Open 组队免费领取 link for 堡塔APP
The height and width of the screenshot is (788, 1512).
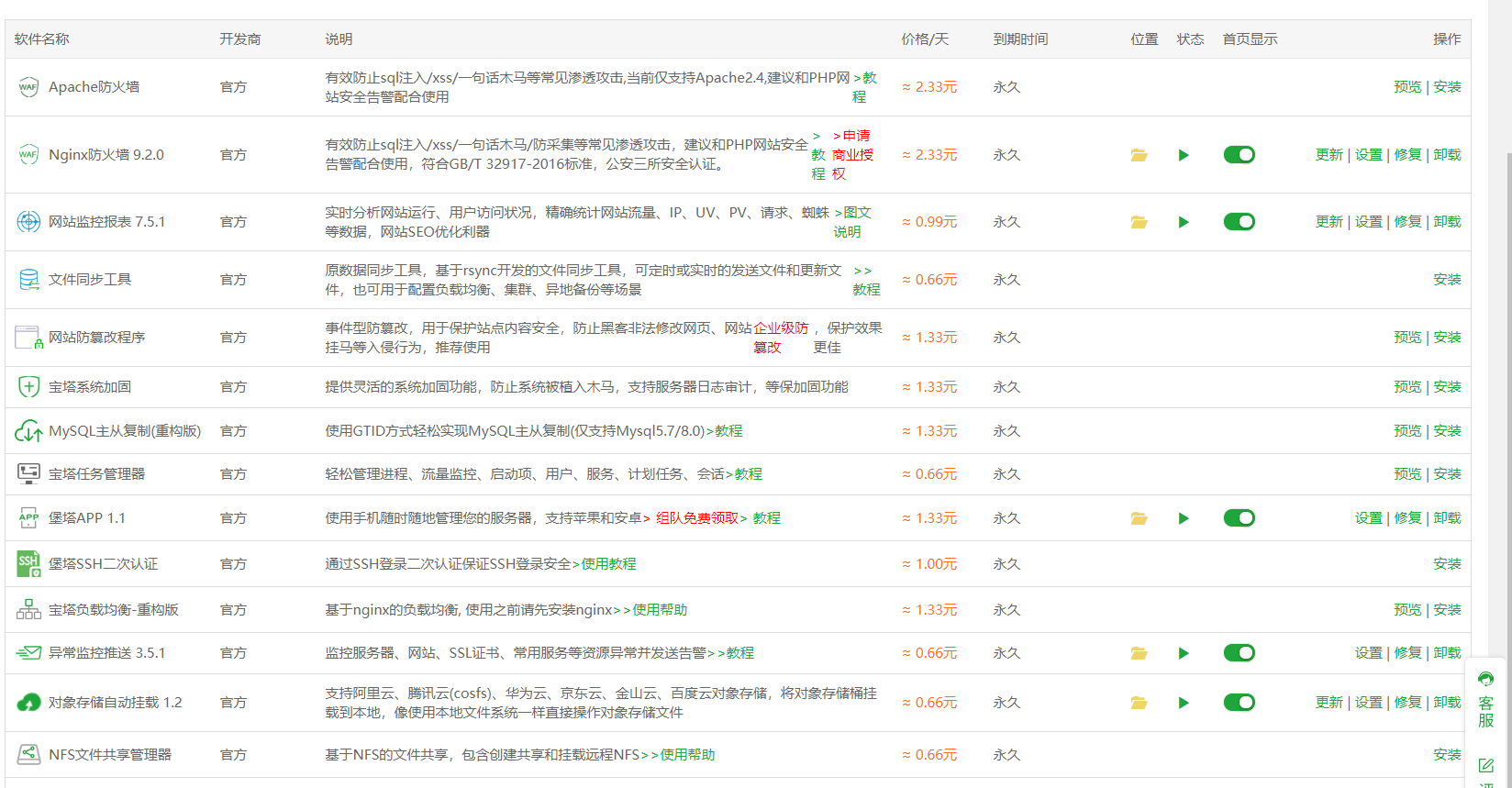697,518
